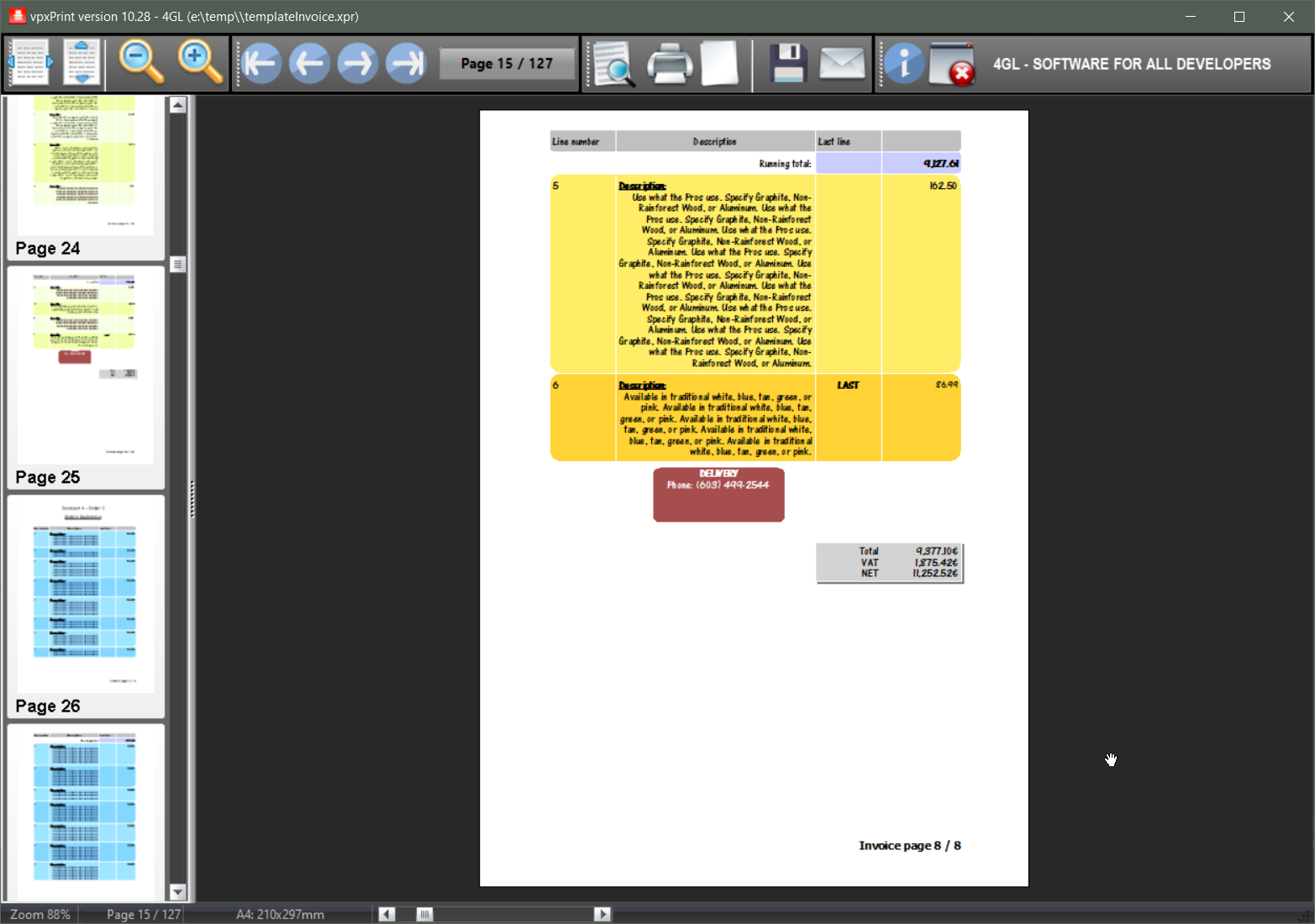Click thumbnail panel scroll up arrow
This screenshot has width=1315, height=924.
click(x=177, y=105)
